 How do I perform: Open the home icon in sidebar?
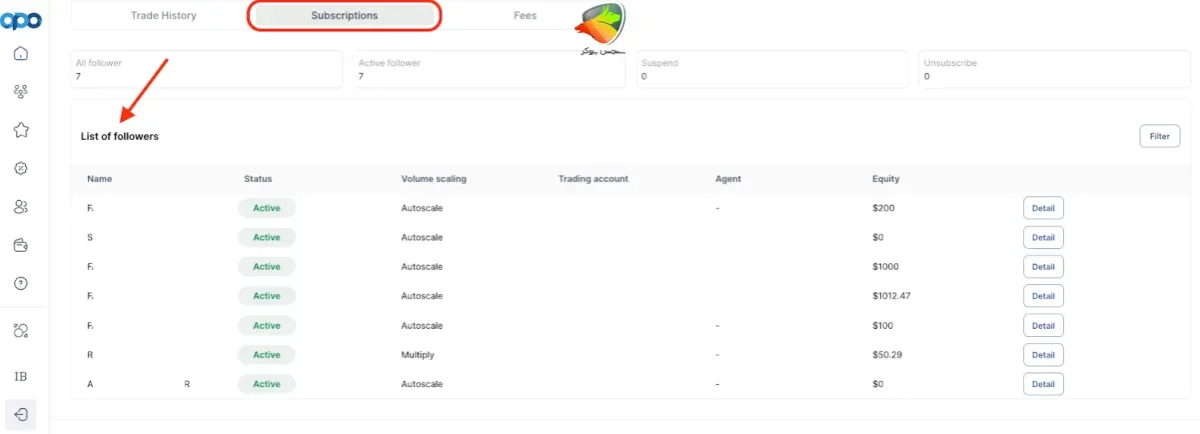(21, 54)
